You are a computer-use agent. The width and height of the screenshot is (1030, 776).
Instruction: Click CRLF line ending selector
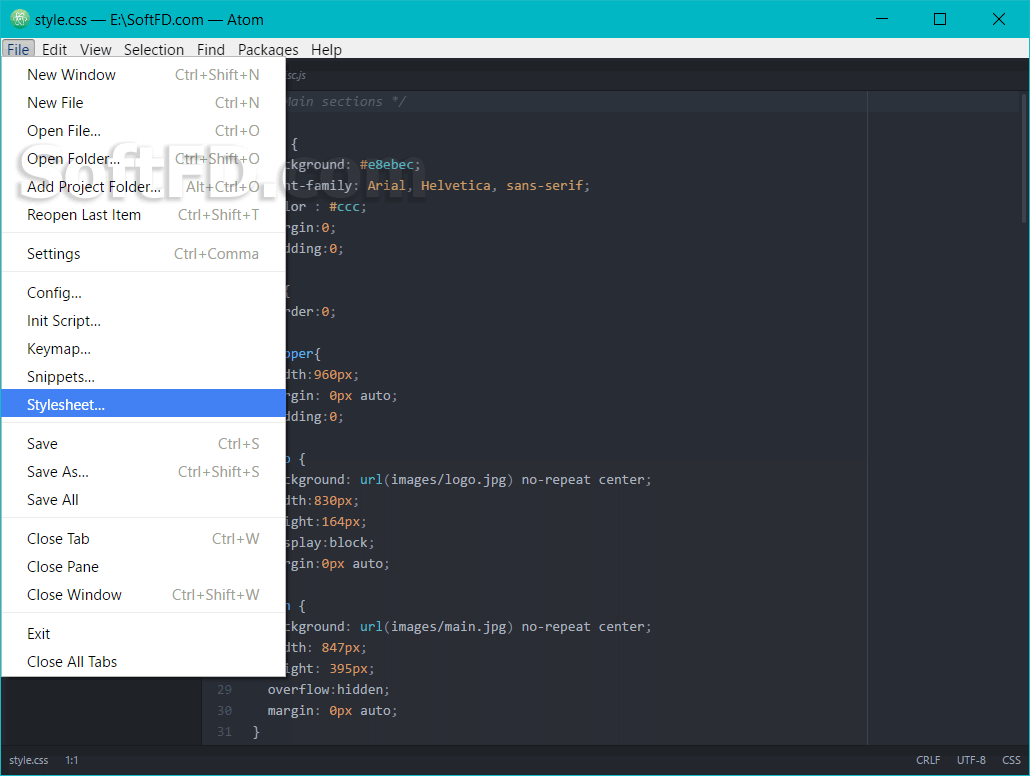point(928,760)
